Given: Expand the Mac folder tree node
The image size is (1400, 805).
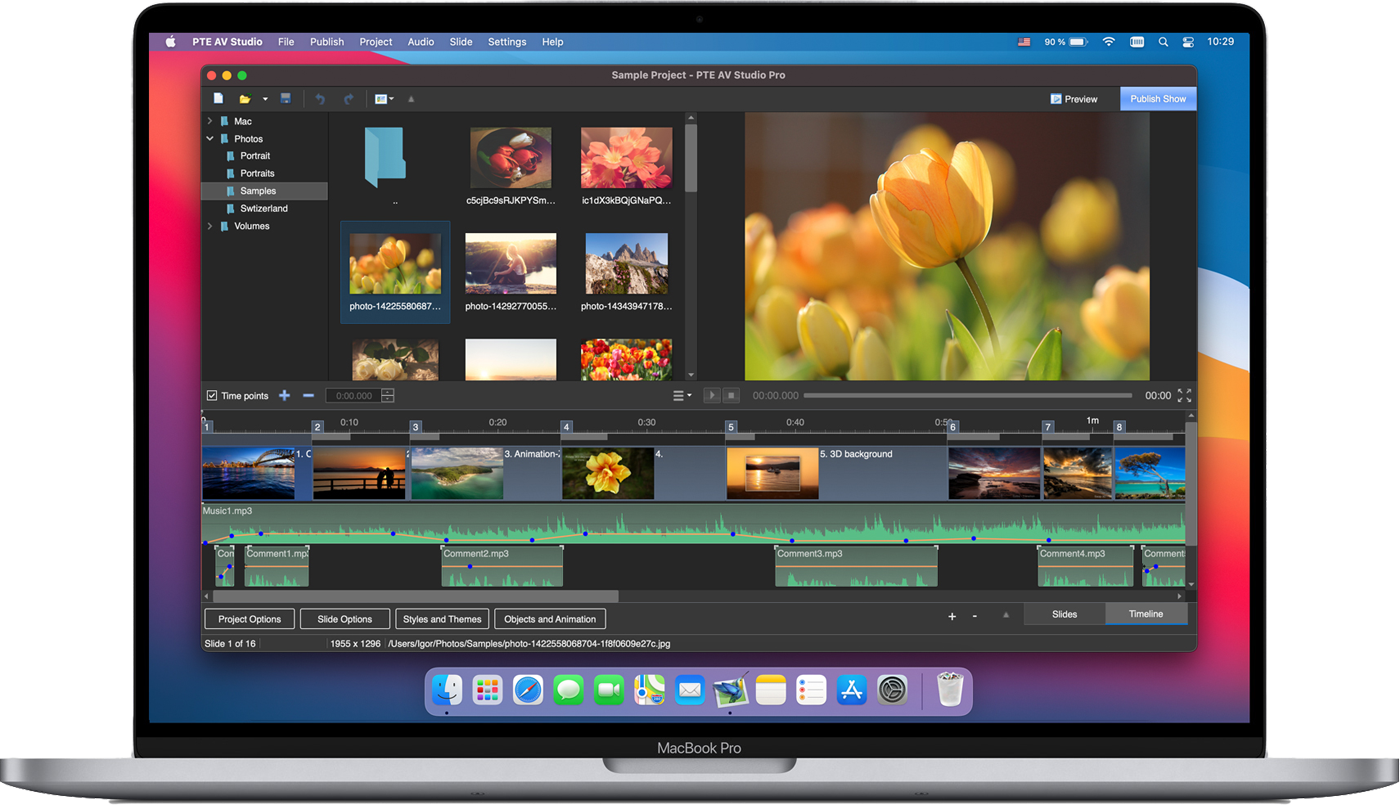Looking at the screenshot, I should 210,121.
